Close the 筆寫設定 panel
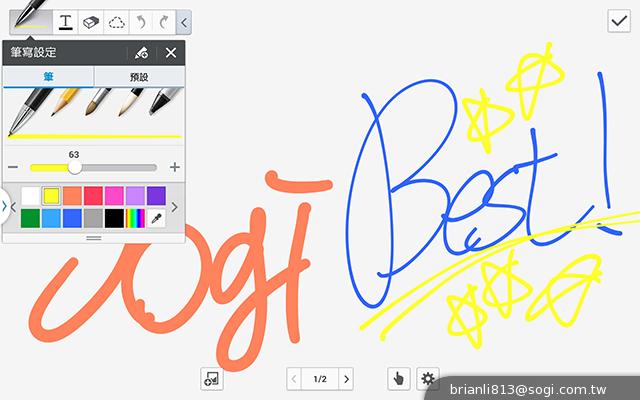The height and width of the screenshot is (400, 640). pos(171,53)
